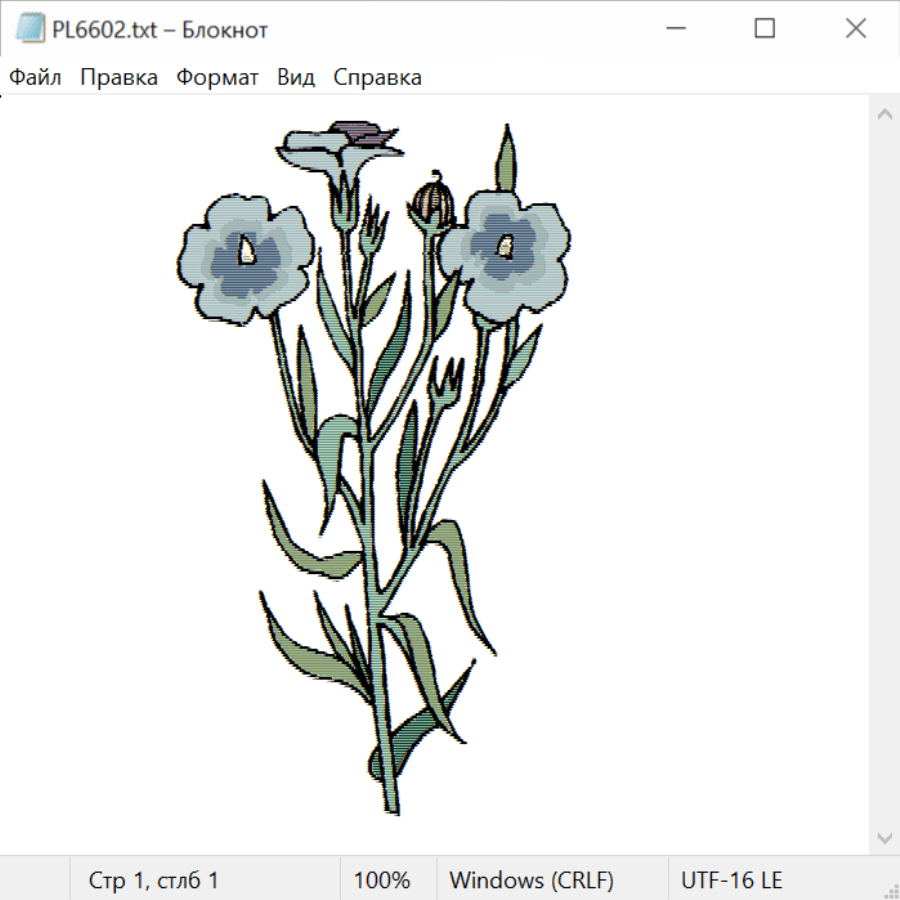The image size is (900, 900).
Task: Minimize the Notepad window
Action: pyautogui.click(x=673, y=29)
